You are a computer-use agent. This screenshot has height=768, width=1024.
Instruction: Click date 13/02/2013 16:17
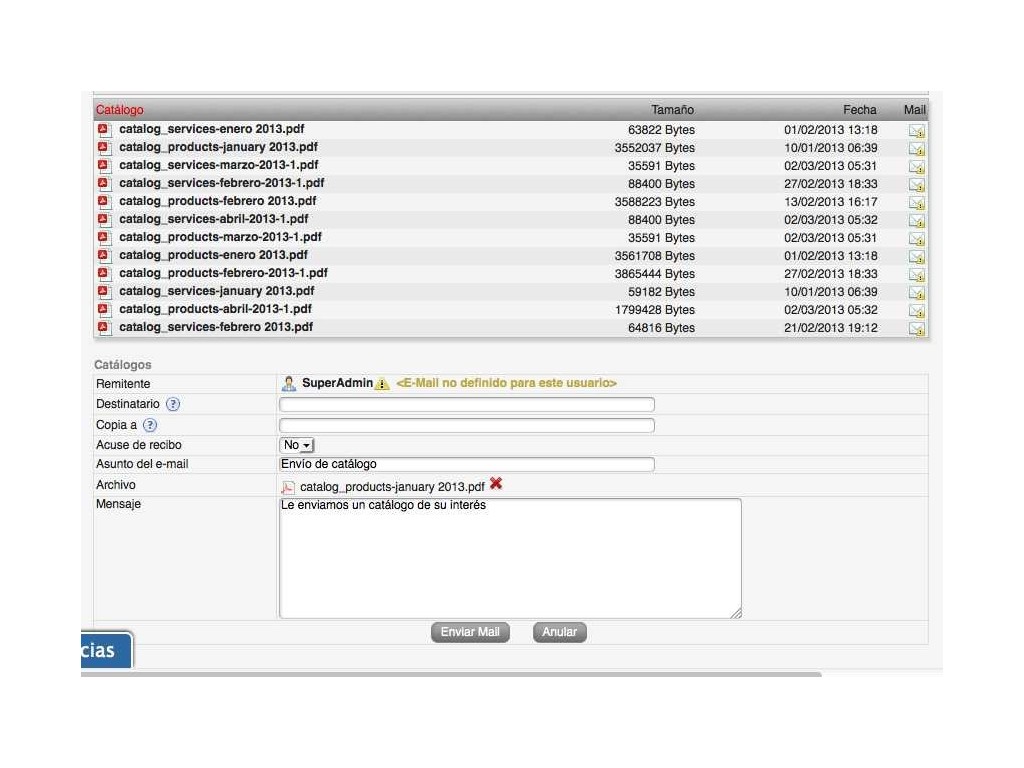point(831,202)
